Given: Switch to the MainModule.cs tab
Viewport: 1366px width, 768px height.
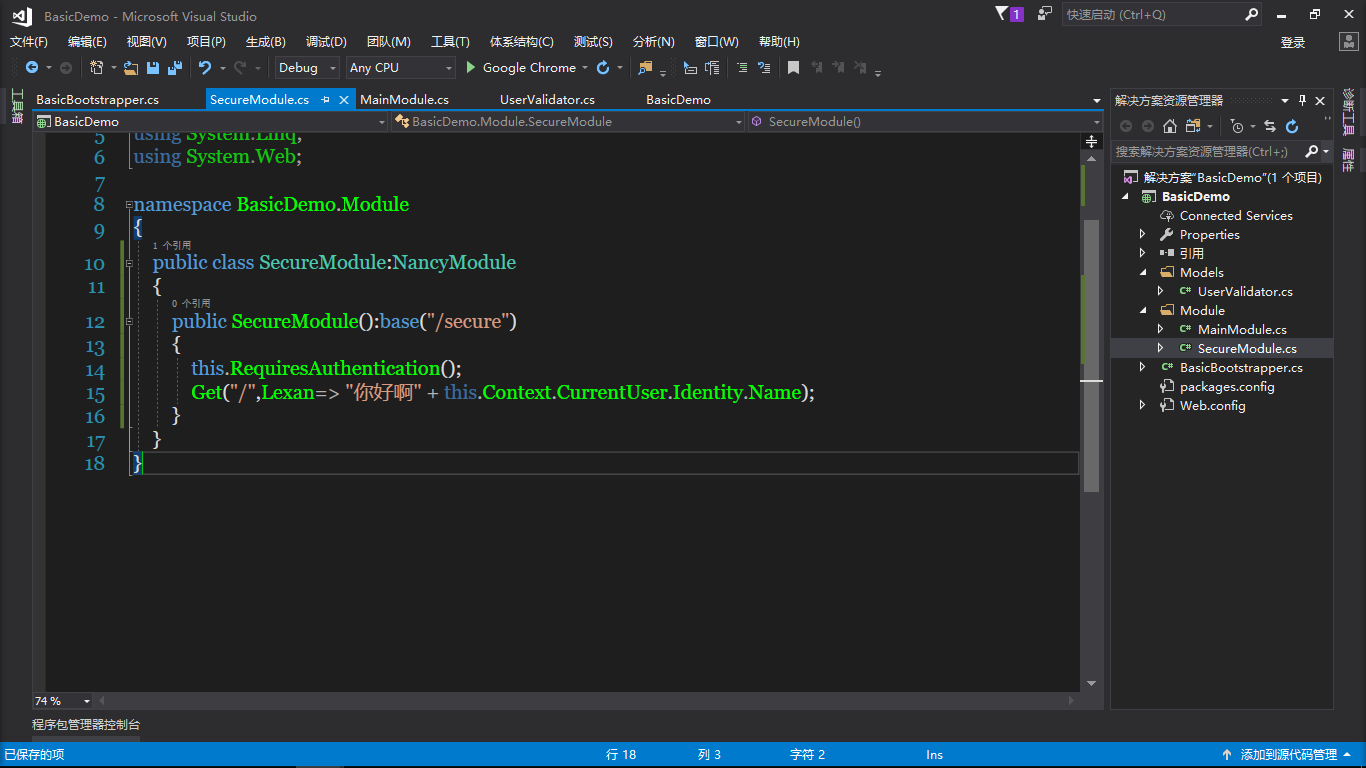Looking at the screenshot, I should point(404,100).
